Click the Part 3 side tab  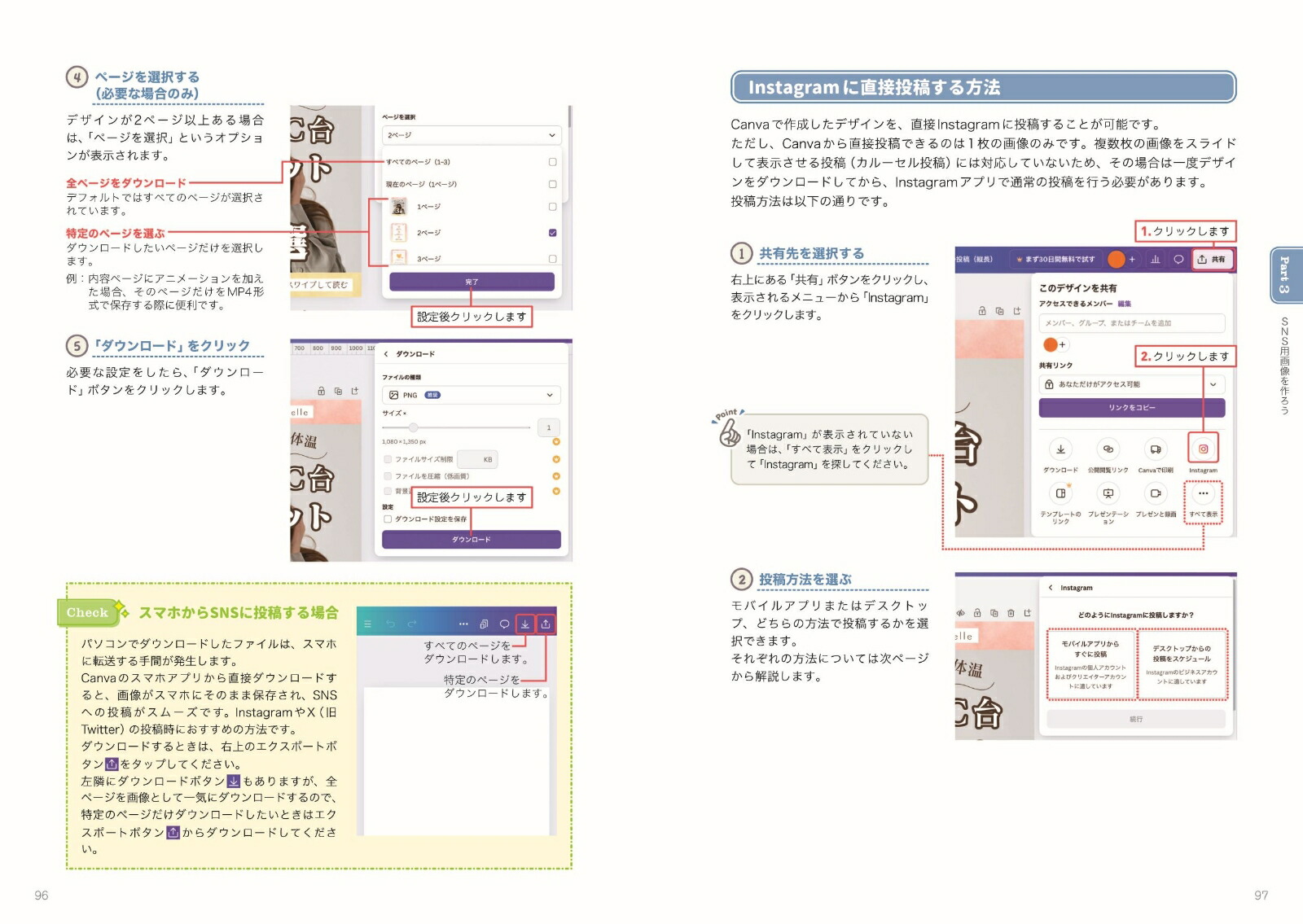point(1285,275)
